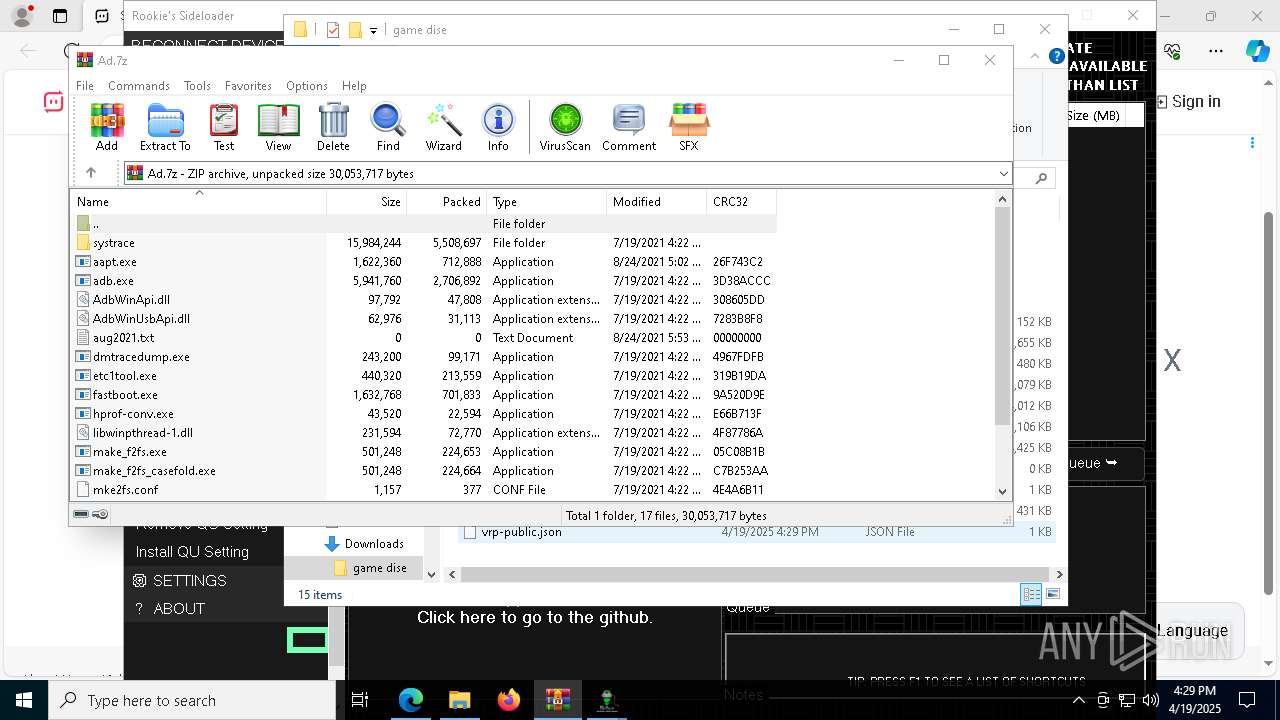Sort by the Name column header
This screenshot has width=1280, height=720.
tap(198, 201)
